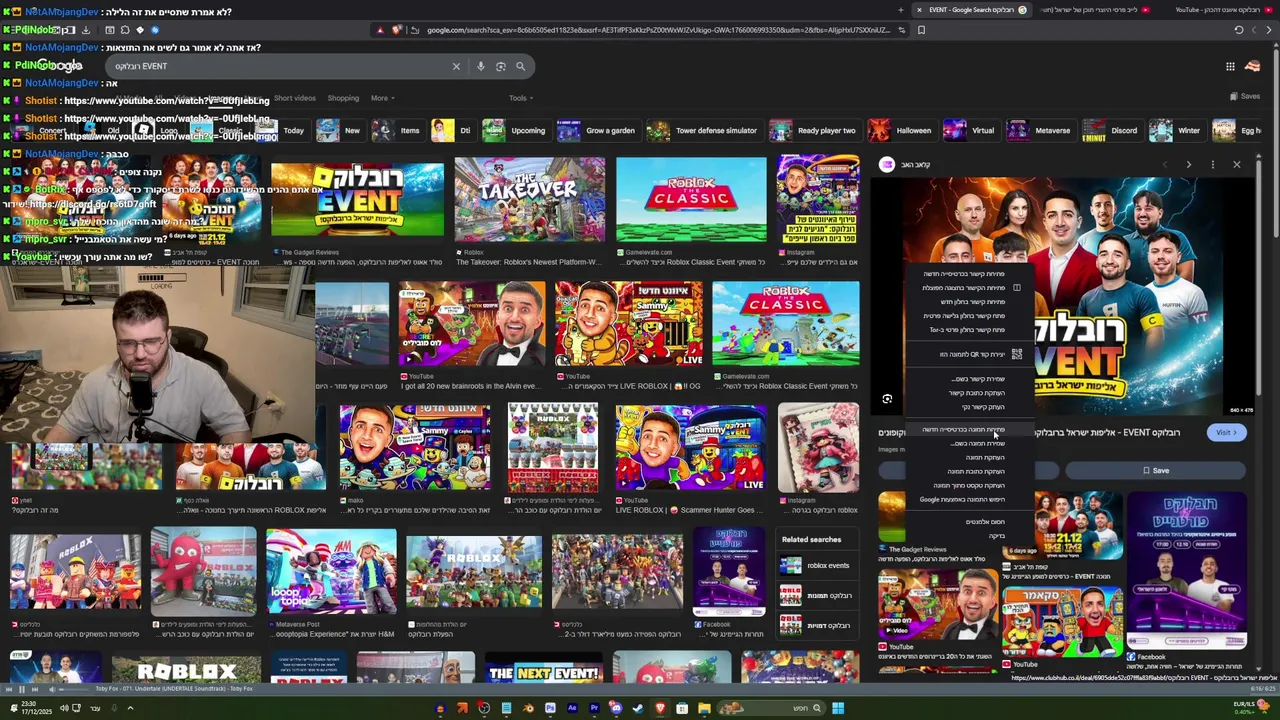Click 'roblox events' related search
The width and height of the screenshot is (1280, 720).
[x=817, y=565]
